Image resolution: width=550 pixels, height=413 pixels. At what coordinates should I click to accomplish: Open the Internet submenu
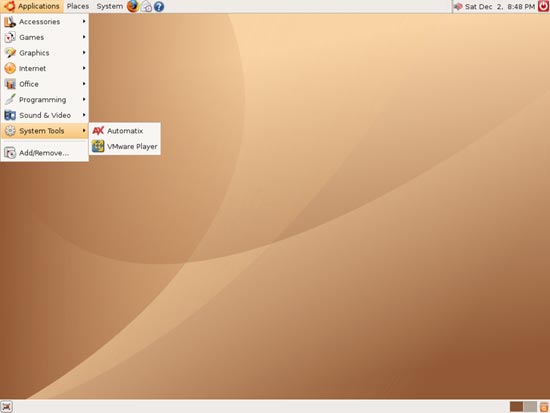click(45, 68)
